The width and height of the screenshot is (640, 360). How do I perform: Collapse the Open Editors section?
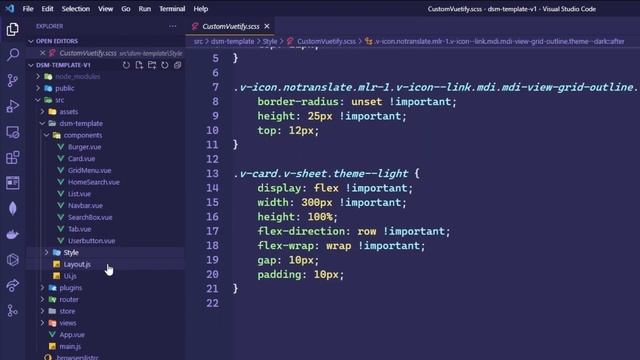coord(31,41)
